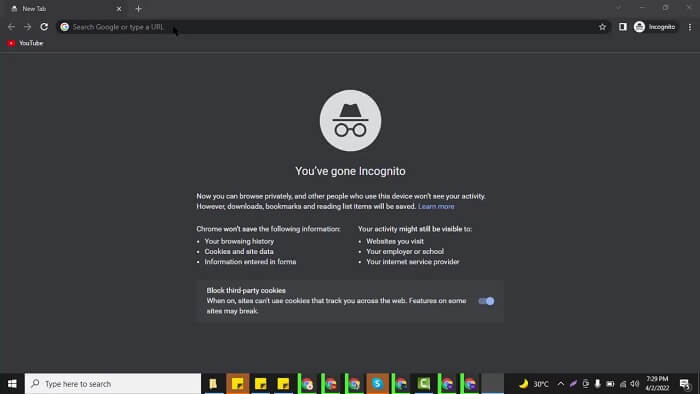Click 'Your internet service provider' list item
This screenshot has width=700, height=394.
[x=412, y=261]
